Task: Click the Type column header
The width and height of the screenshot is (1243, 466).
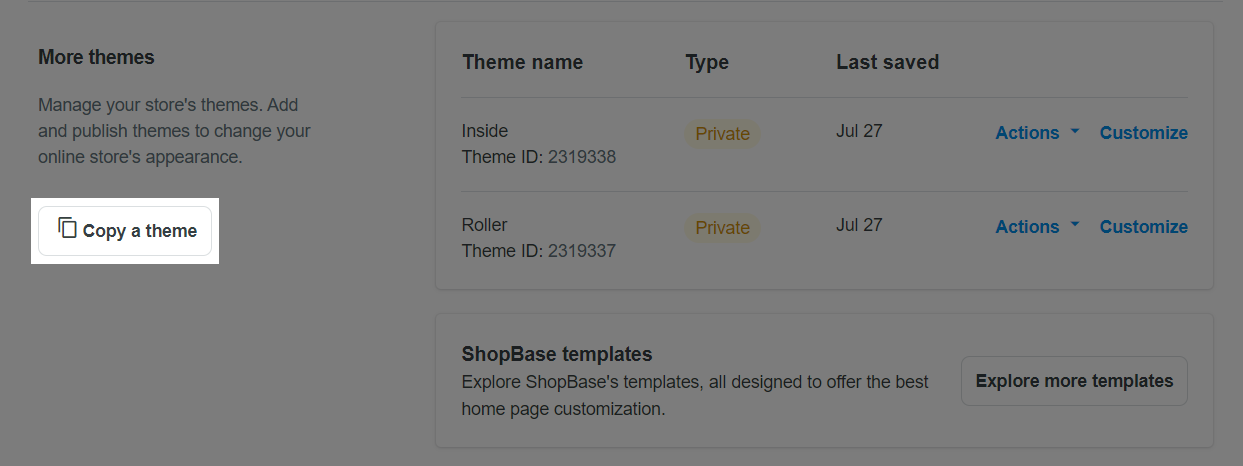Action: pyautogui.click(x=707, y=62)
